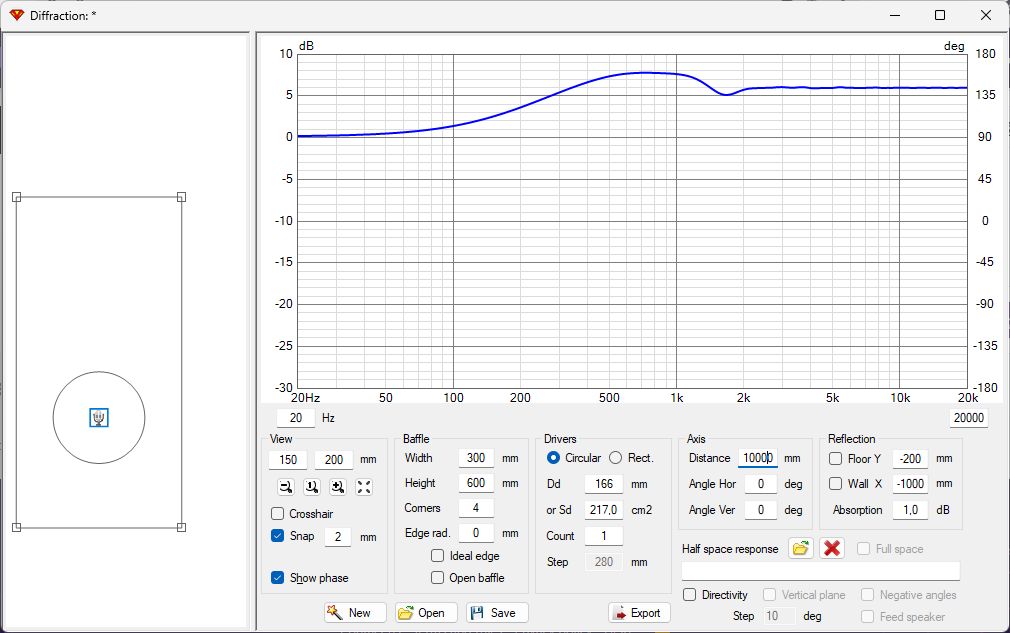Click the Half space response label
The height and width of the screenshot is (633, 1010).
tap(730, 549)
